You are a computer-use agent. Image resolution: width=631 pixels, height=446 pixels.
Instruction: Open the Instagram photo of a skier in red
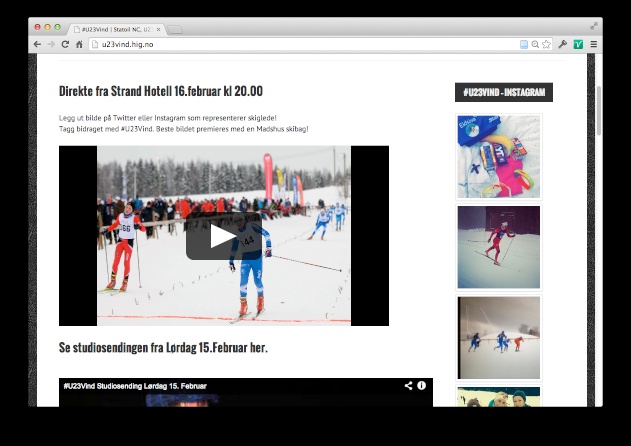click(x=499, y=247)
